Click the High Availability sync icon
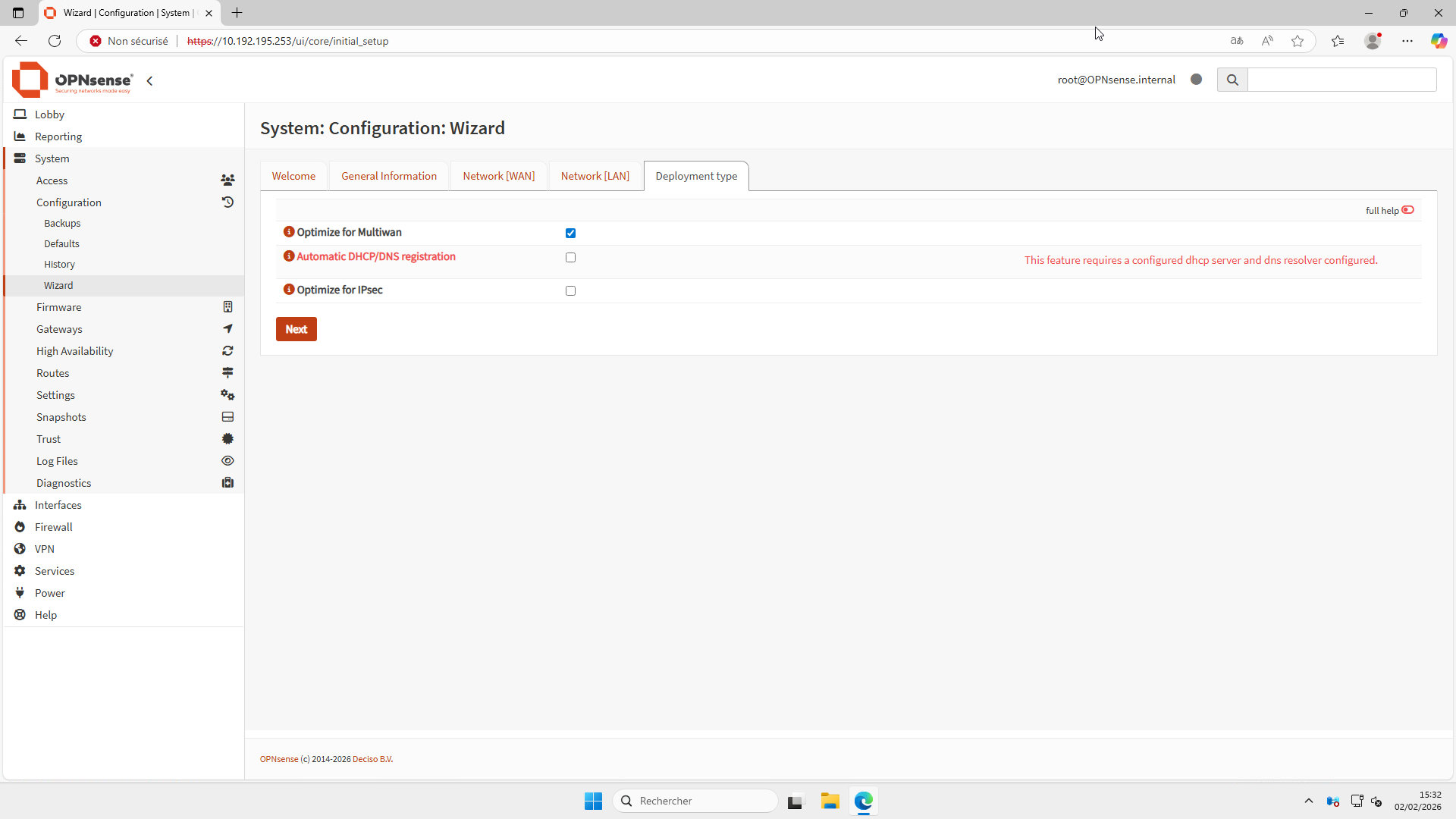 [x=227, y=351]
